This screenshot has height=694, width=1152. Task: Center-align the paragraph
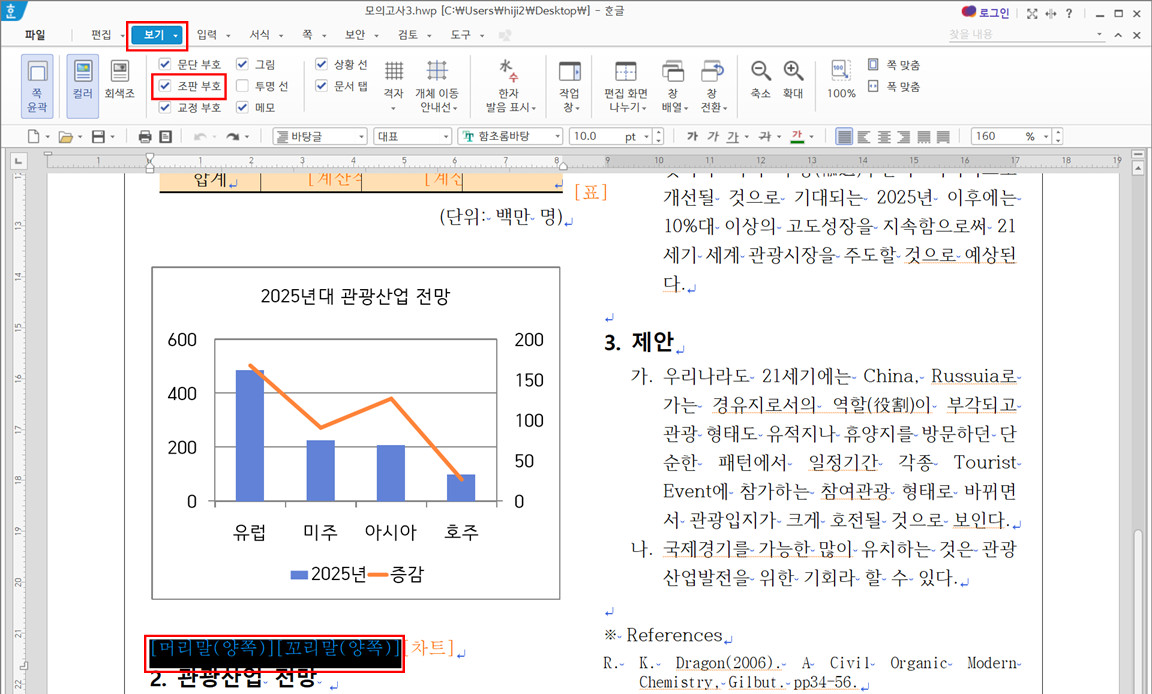[x=884, y=136]
